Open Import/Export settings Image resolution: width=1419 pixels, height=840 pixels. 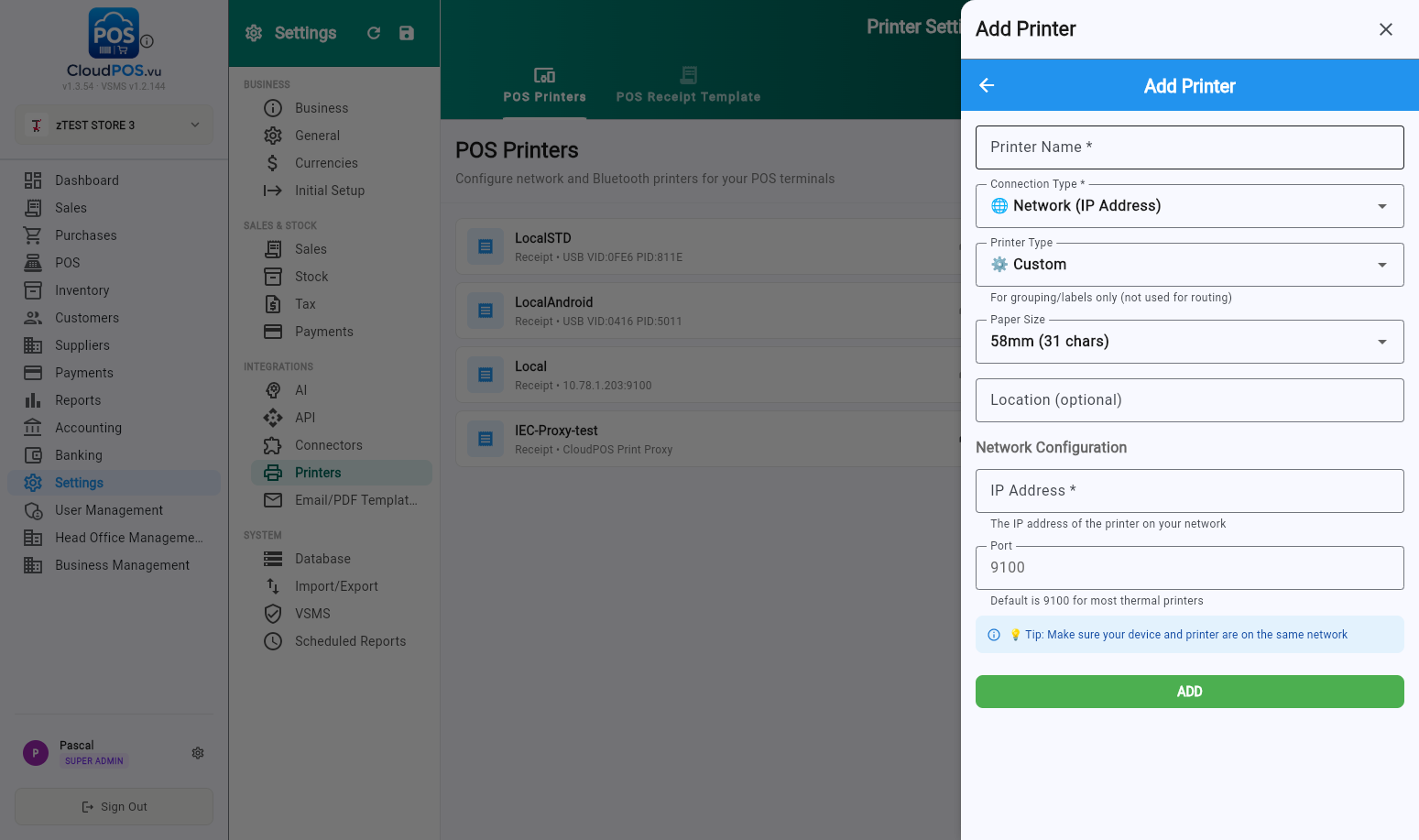point(341,586)
